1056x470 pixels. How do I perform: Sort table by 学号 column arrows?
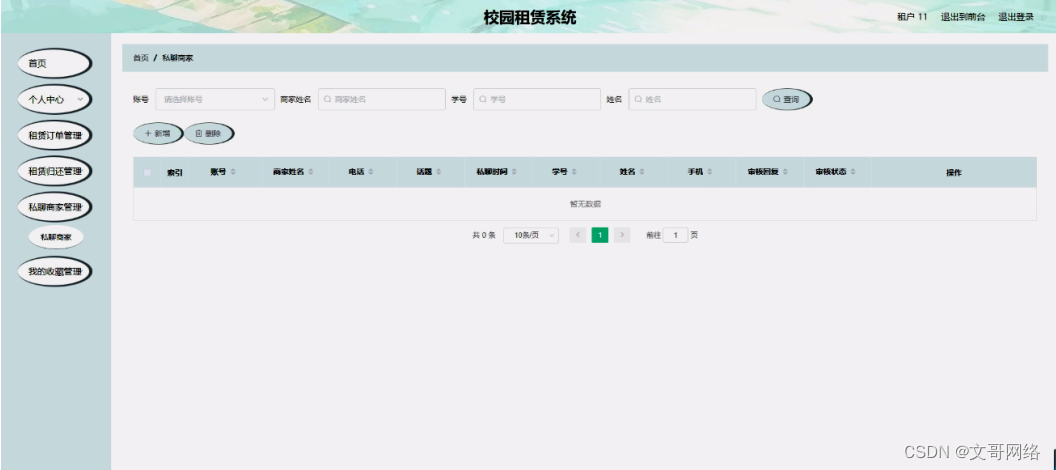(x=574, y=172)
